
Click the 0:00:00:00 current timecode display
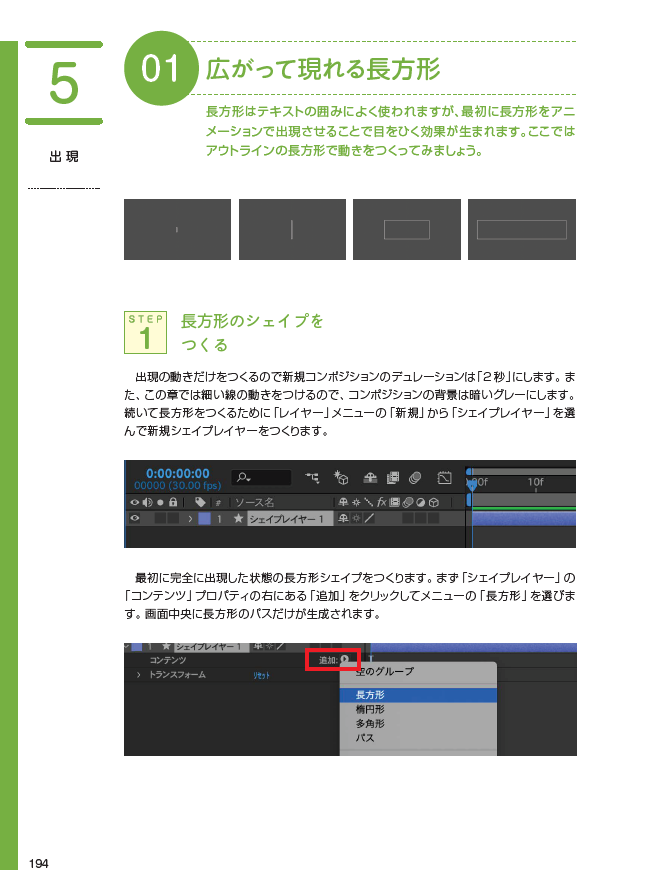178,473
